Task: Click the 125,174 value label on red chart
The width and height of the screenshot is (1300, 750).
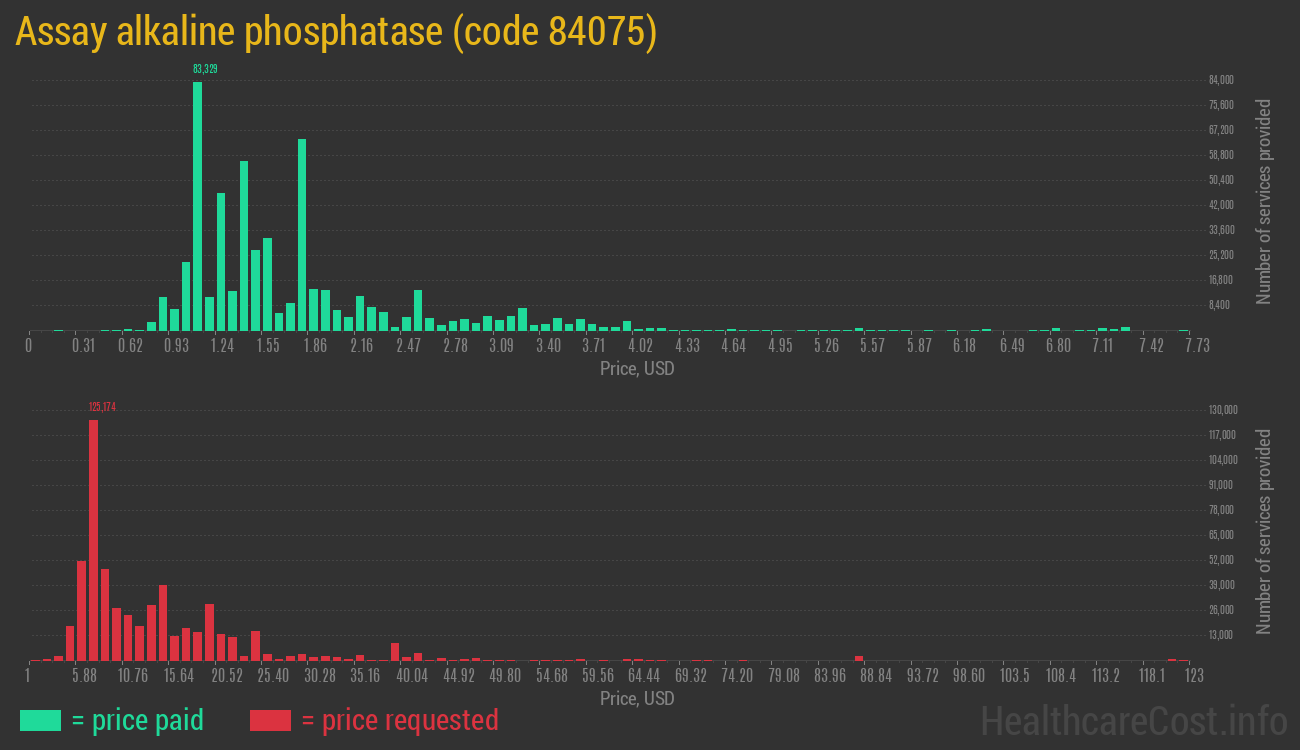Action: click(x=100, y=407)
